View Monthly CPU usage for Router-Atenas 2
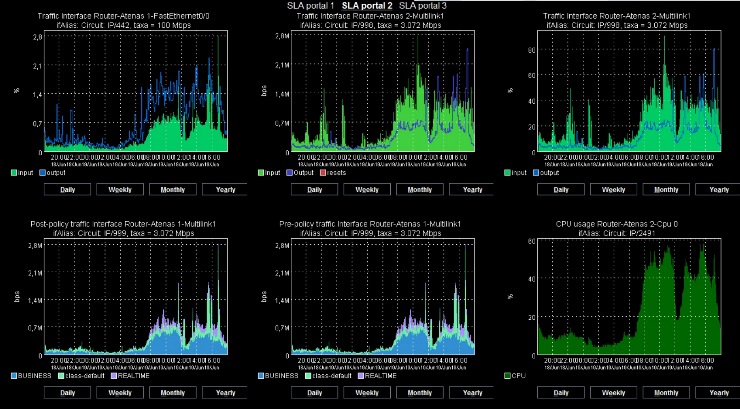The image size is (740, 409). pos(666,392)
